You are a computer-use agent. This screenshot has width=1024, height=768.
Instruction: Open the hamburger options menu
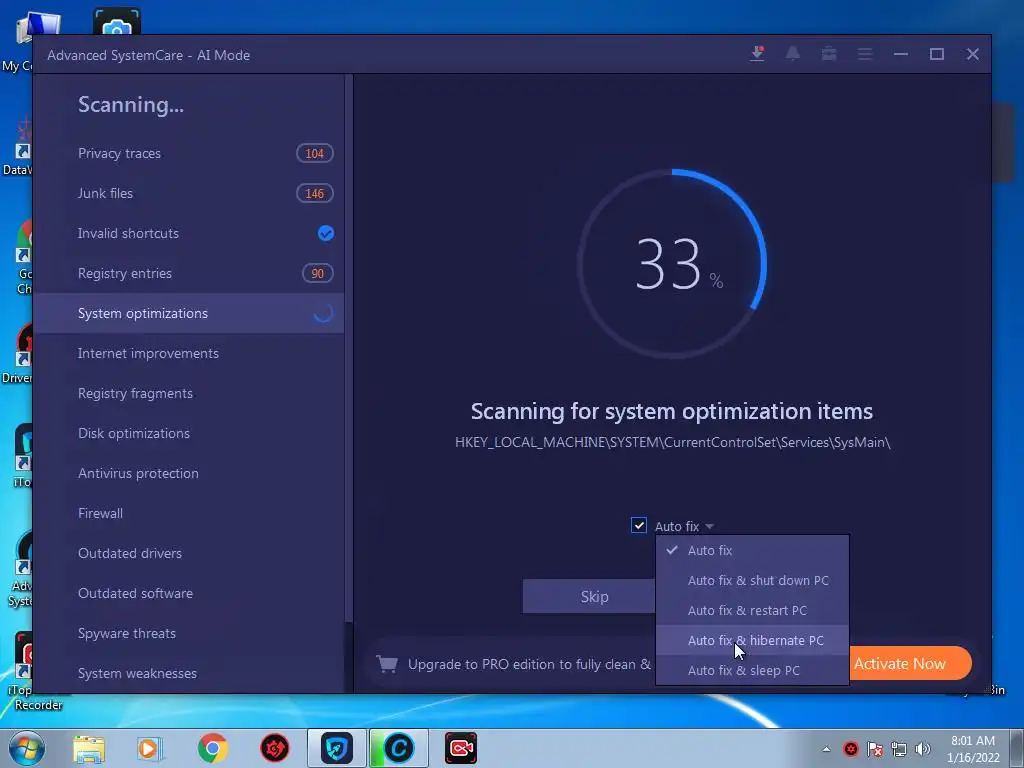click(865, 54)
